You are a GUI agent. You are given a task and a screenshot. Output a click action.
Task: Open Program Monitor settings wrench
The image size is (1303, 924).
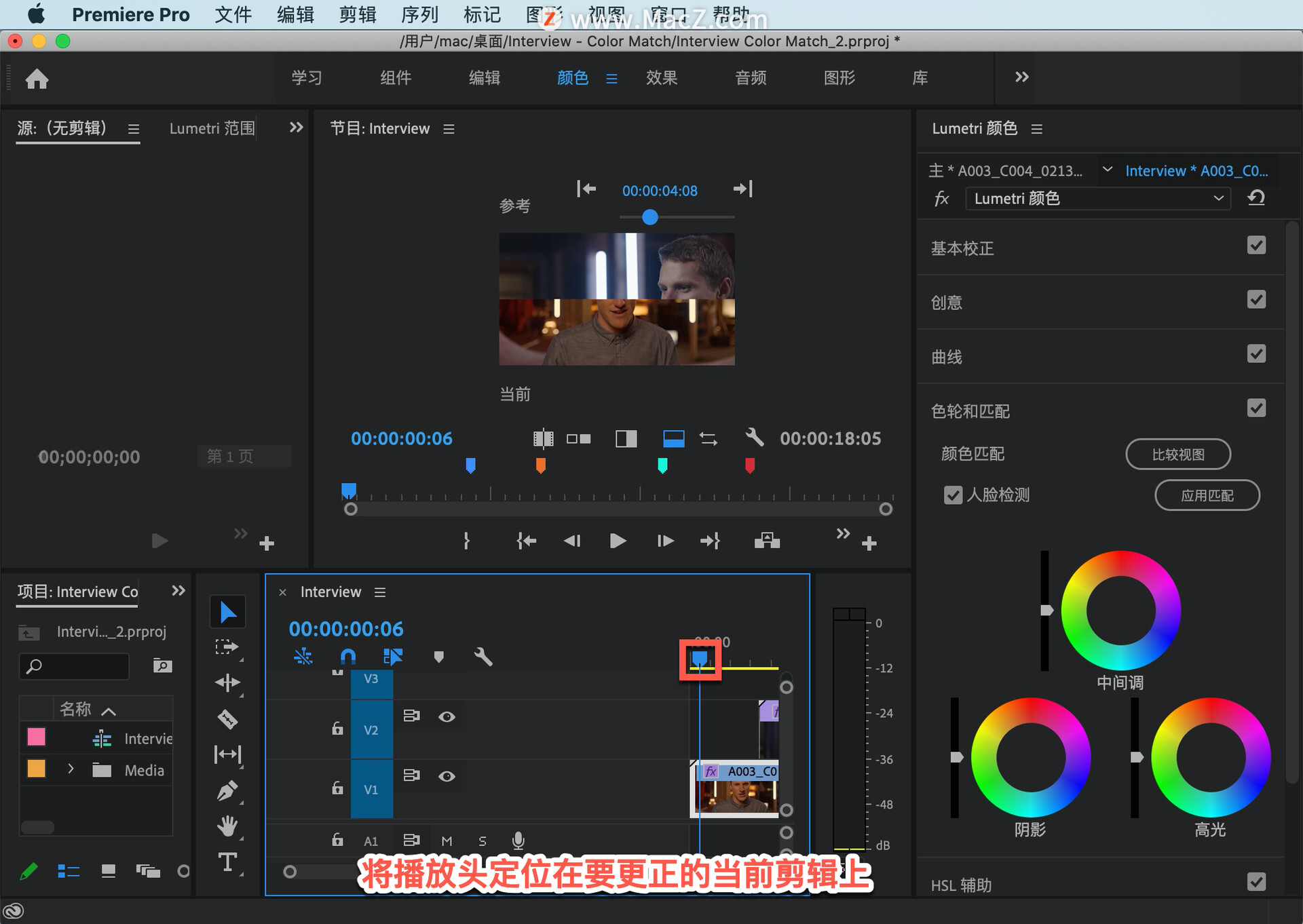click(x=754, y=438)
